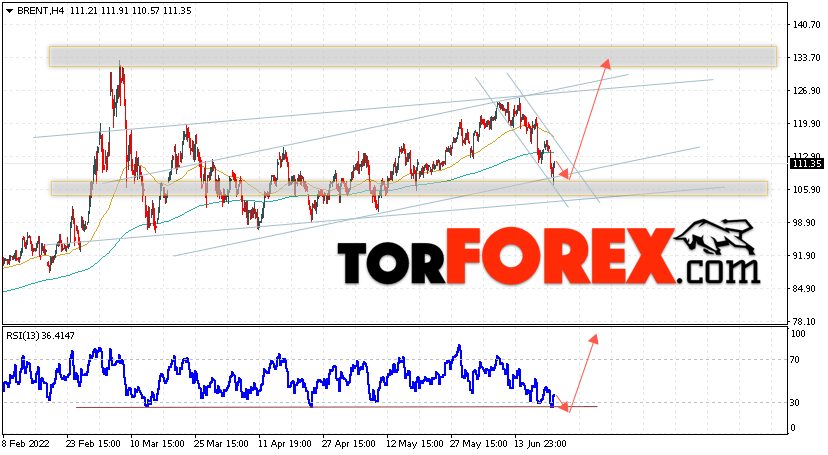Click the bull icon in TorForex logo
This screenshot has height=455, width=828.
pos(715,236)
